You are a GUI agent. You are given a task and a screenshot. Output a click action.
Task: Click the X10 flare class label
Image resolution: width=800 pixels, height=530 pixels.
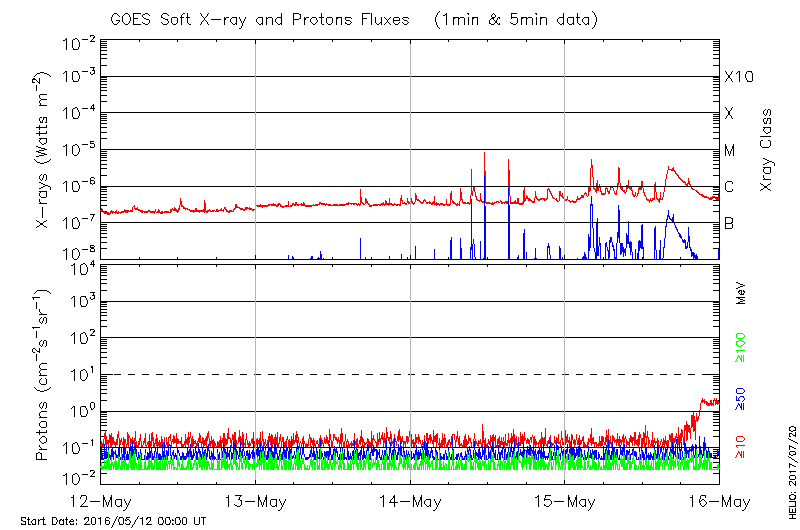[738, 77]
